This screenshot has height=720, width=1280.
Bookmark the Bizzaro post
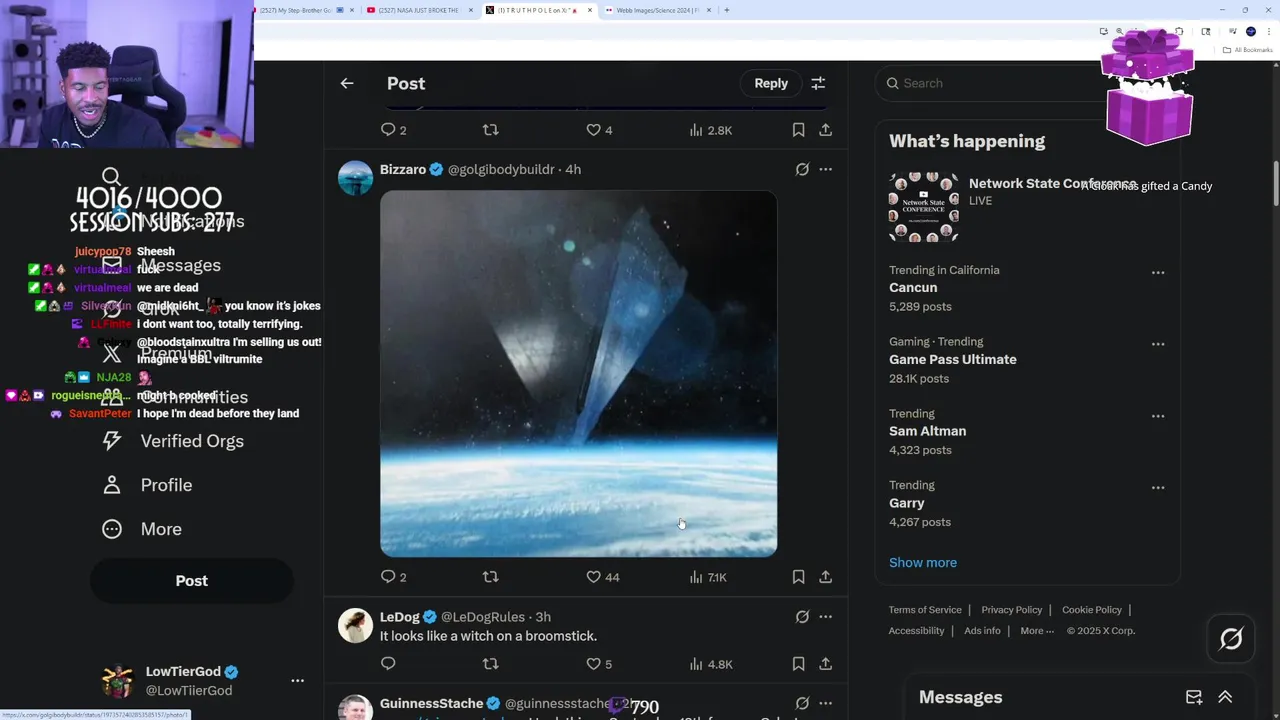(798, 577)
